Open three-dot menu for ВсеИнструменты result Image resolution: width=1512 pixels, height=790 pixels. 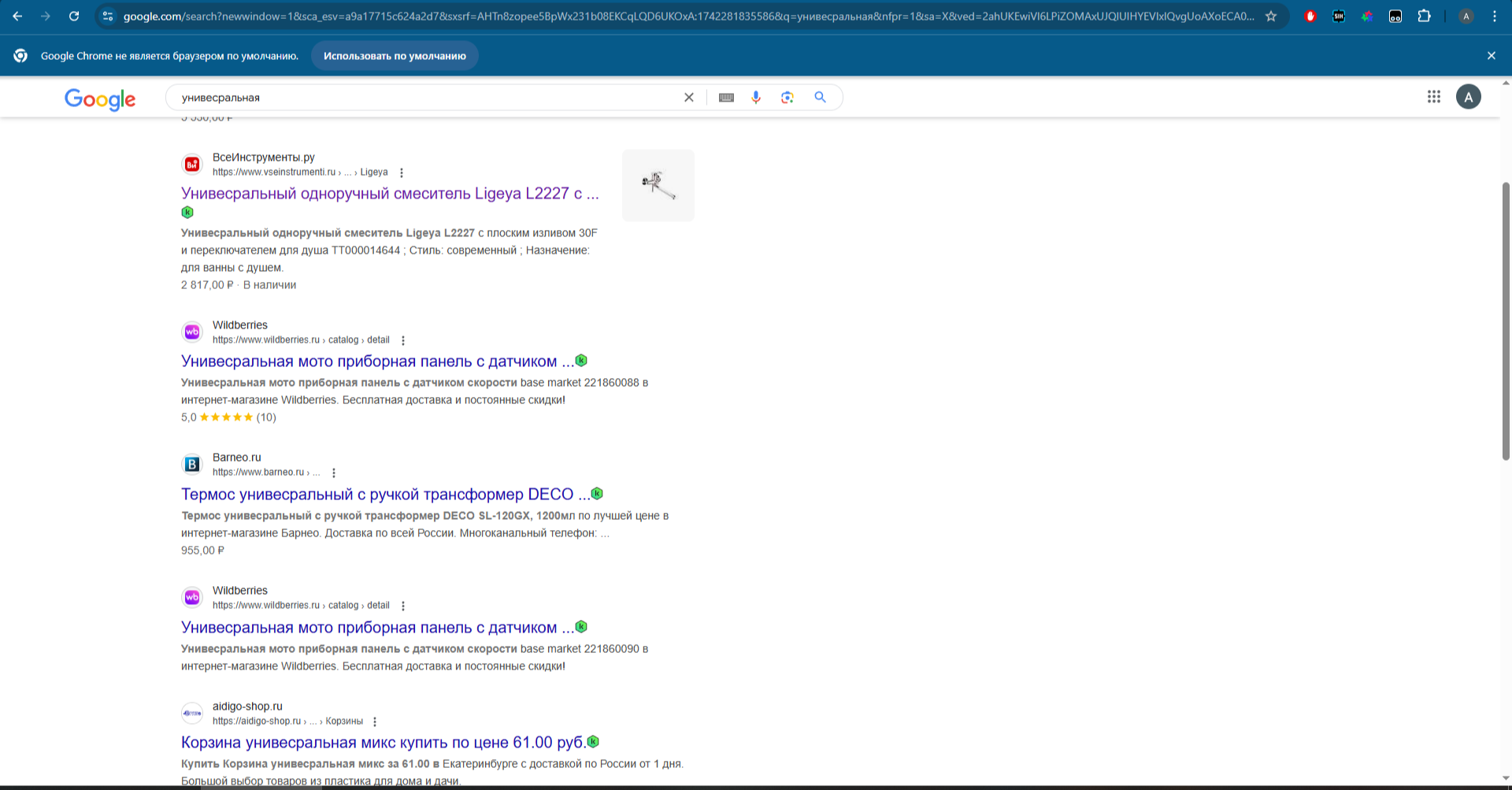402,172
